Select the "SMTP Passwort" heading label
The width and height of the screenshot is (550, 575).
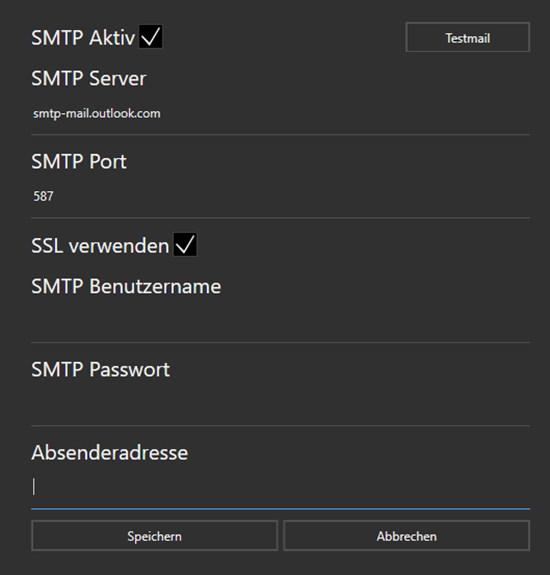point(100,369)
